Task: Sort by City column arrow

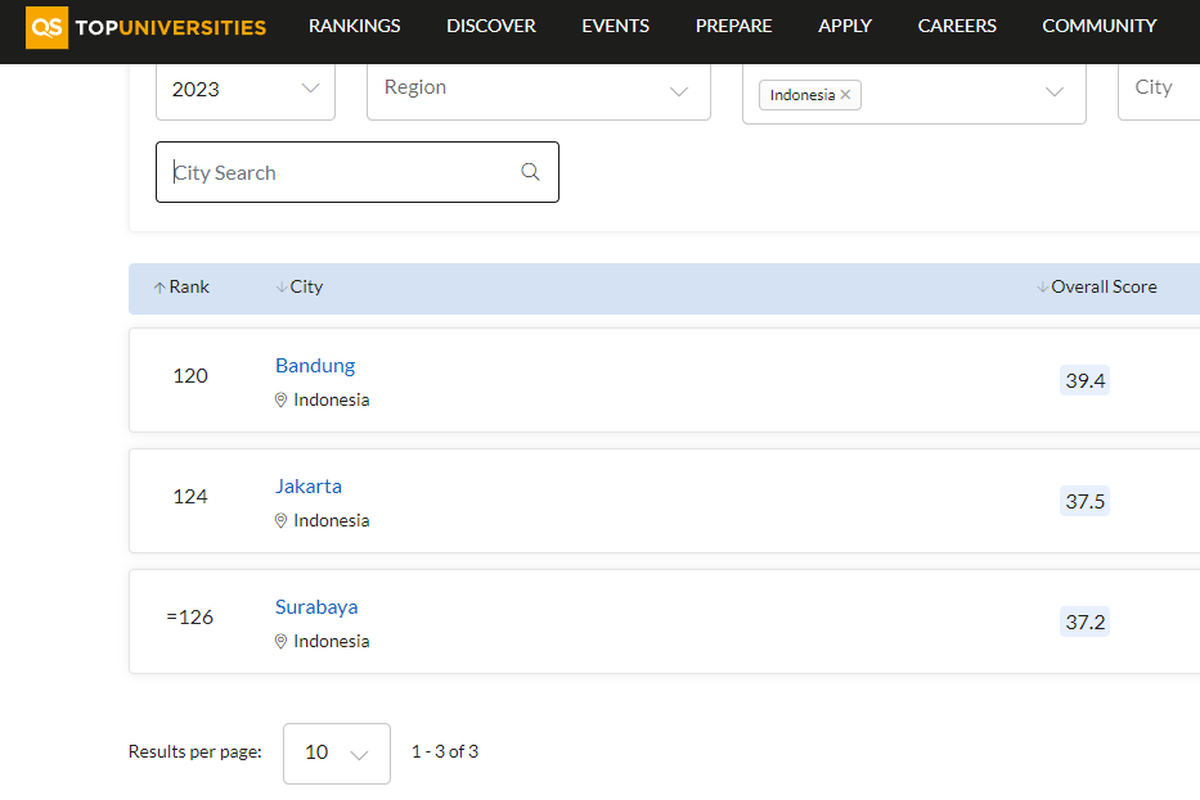Action: click(281, 288)
